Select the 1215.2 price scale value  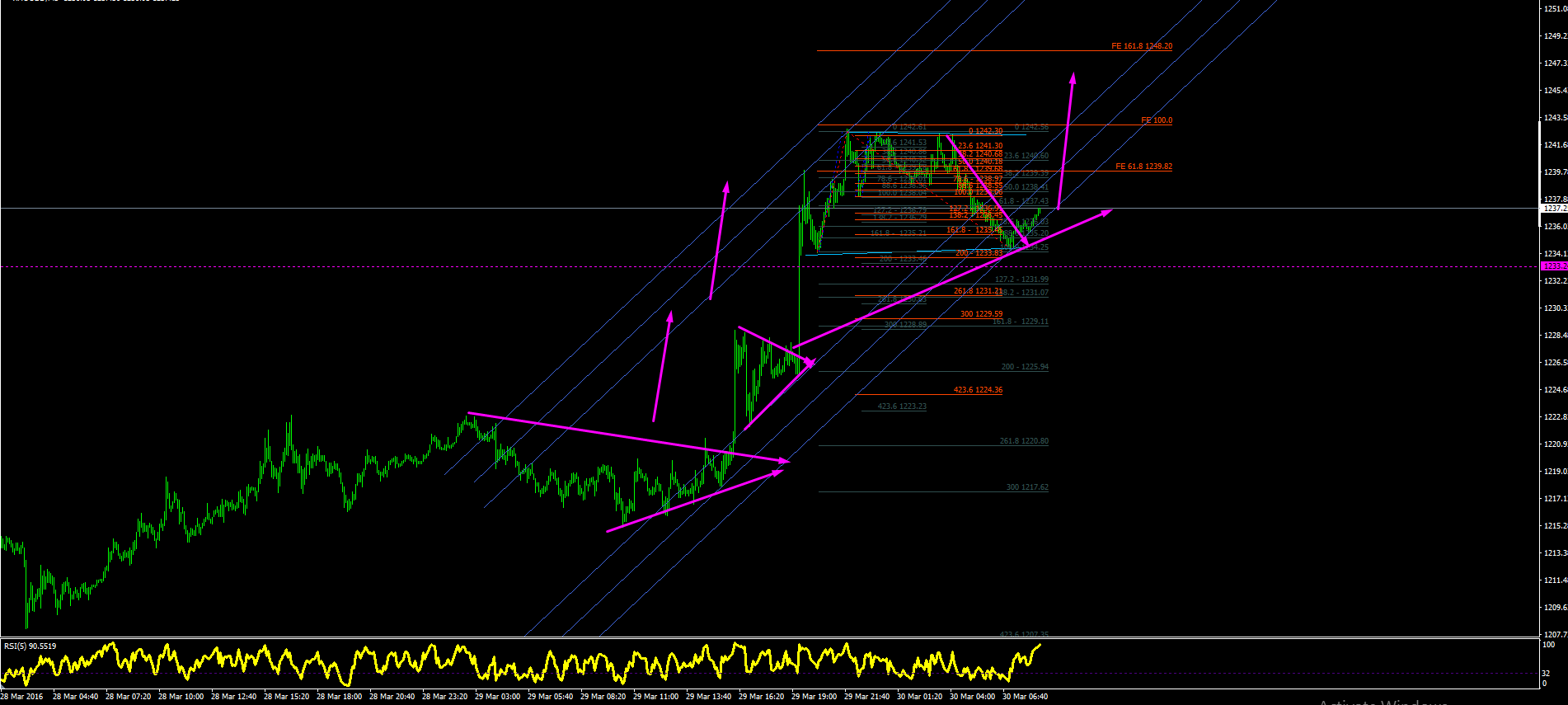click(x=1556, y=526)
